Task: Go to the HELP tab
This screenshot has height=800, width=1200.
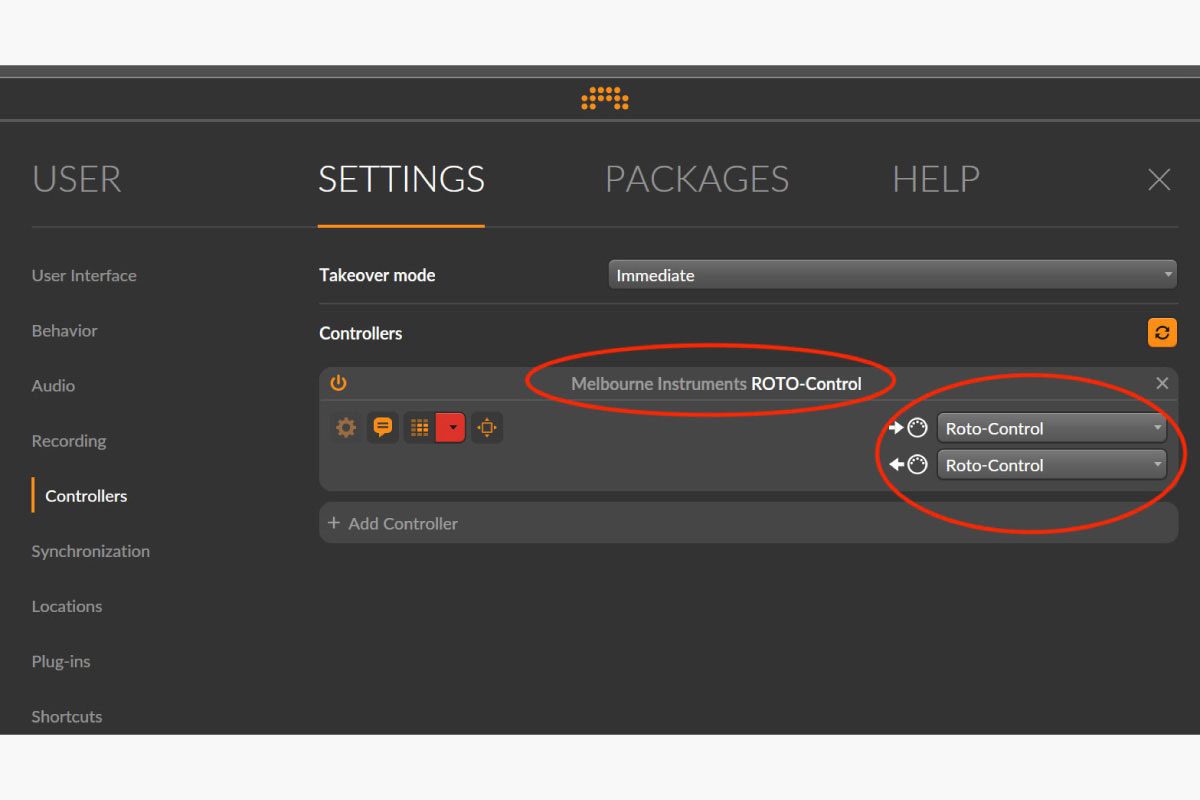Action: click(936, 179)
